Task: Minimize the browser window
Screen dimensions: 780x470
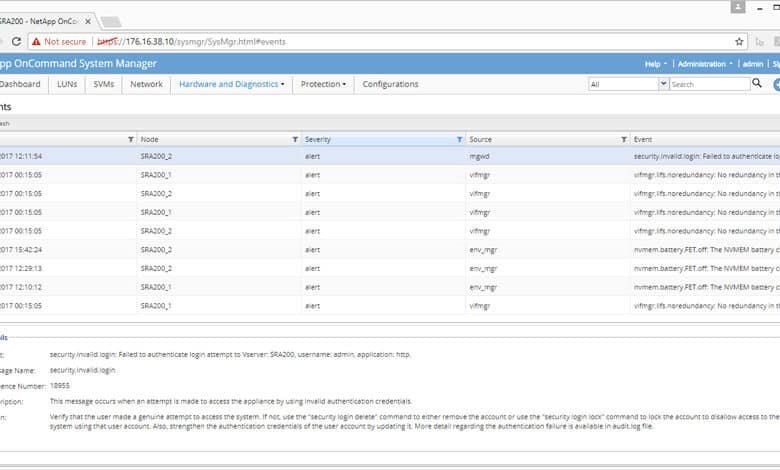Action: click(760, 8)
